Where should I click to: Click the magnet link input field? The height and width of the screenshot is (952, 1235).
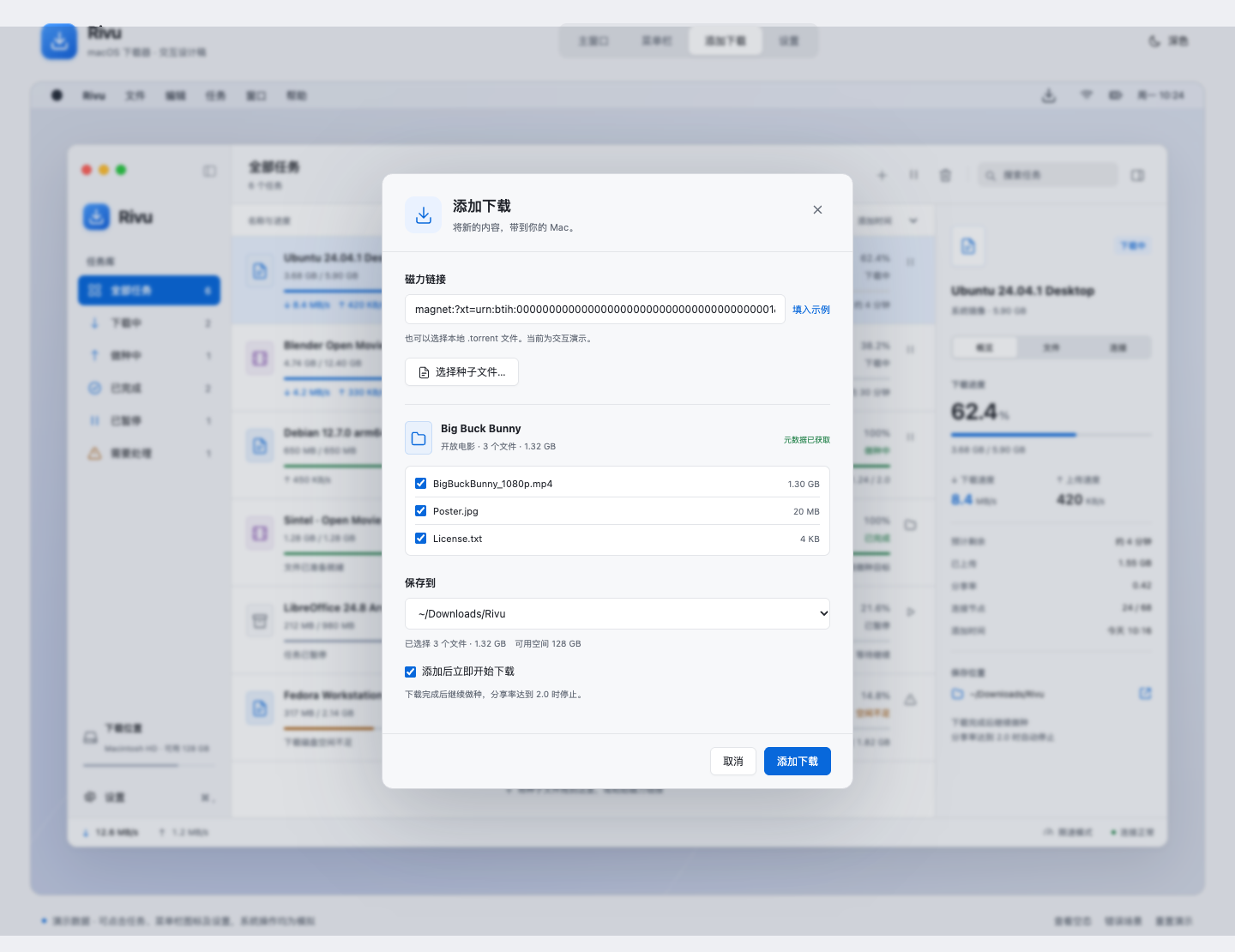pyautogui.click(x=595, y=310)
